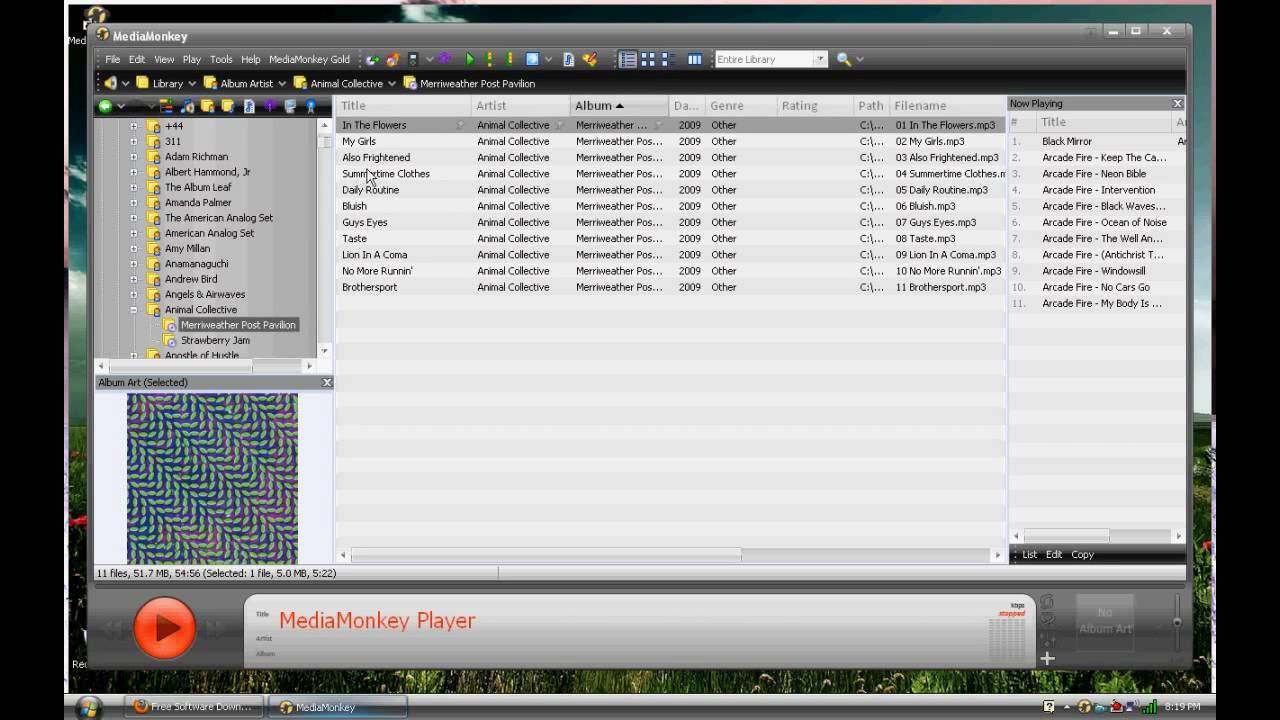Switch to thumbnail grid view icon
1280x720 pixels.
(648, 60)
